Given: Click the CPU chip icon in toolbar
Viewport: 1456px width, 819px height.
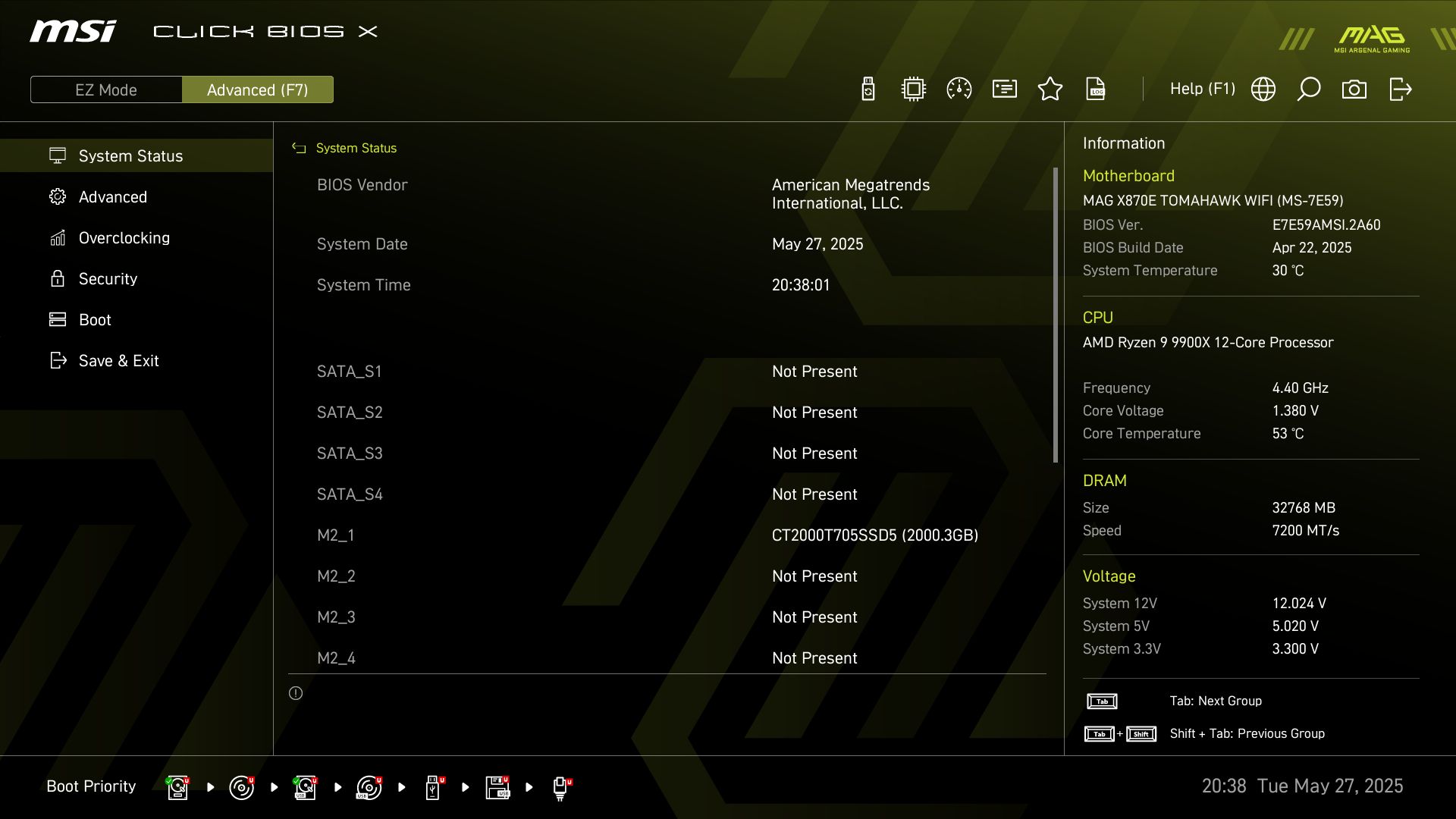Looking at the screenshot, I should point(914,89).
